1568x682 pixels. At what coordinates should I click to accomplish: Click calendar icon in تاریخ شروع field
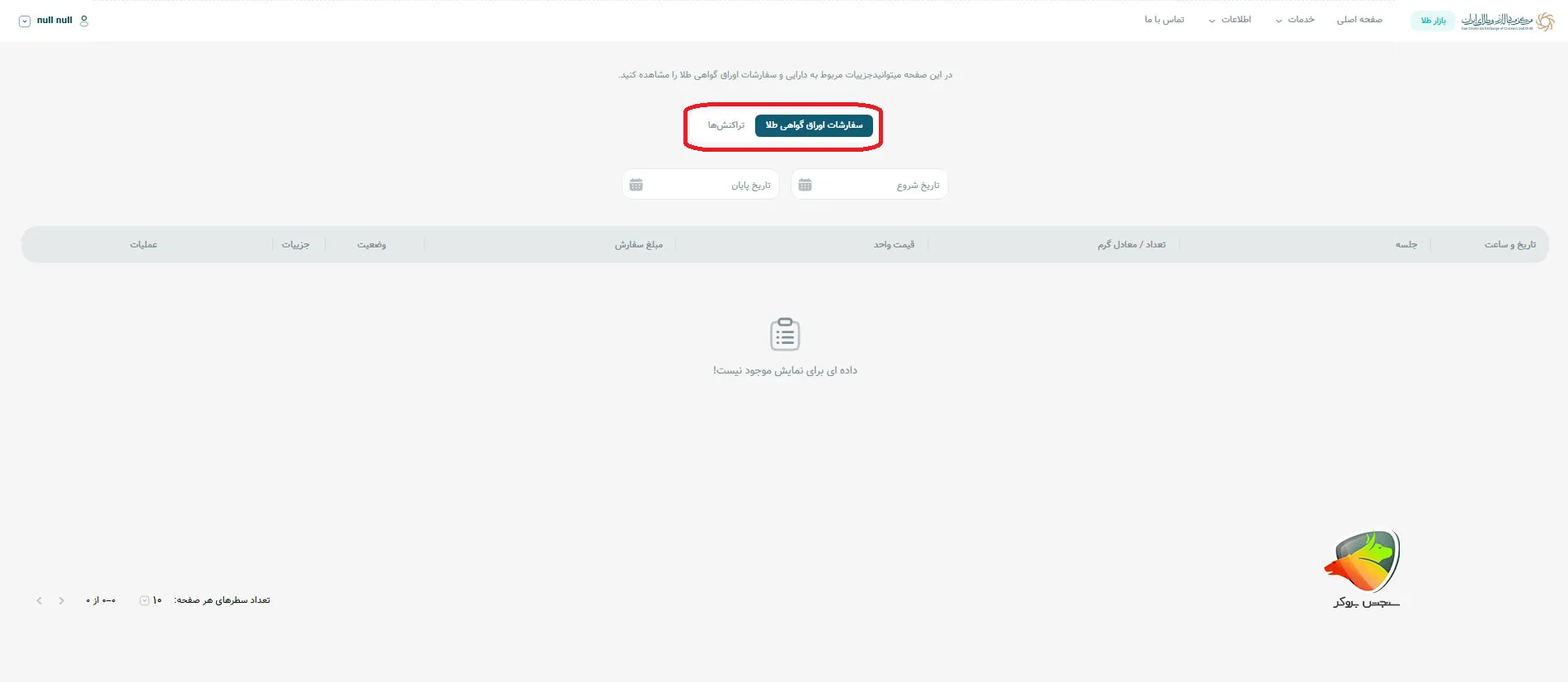point(805,185)
